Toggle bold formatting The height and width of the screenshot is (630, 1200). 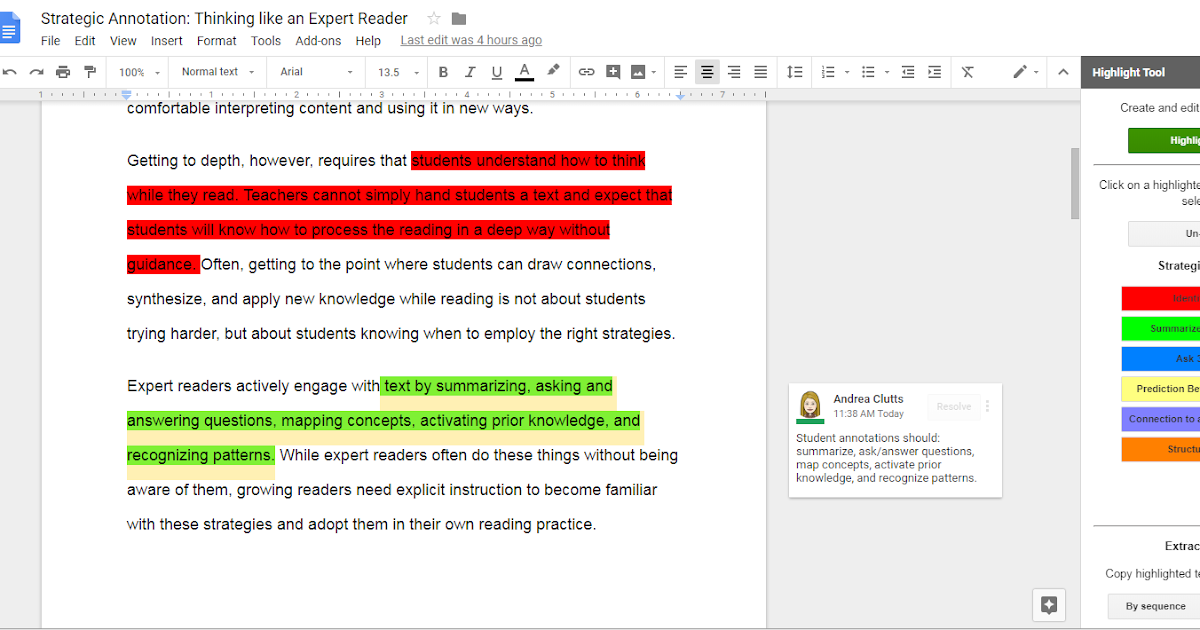point(443,71)
